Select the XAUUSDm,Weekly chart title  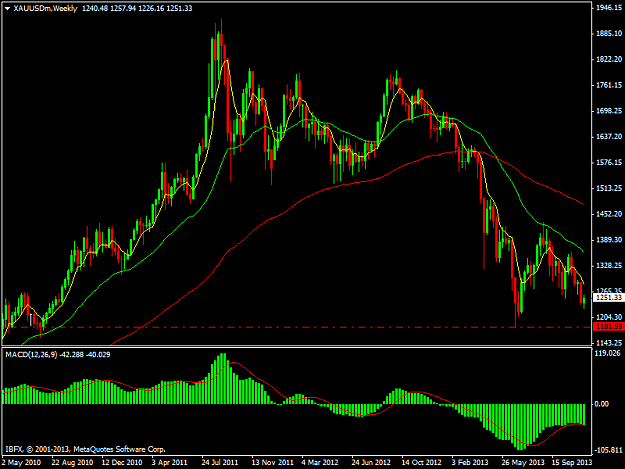(x=45, y=8)
